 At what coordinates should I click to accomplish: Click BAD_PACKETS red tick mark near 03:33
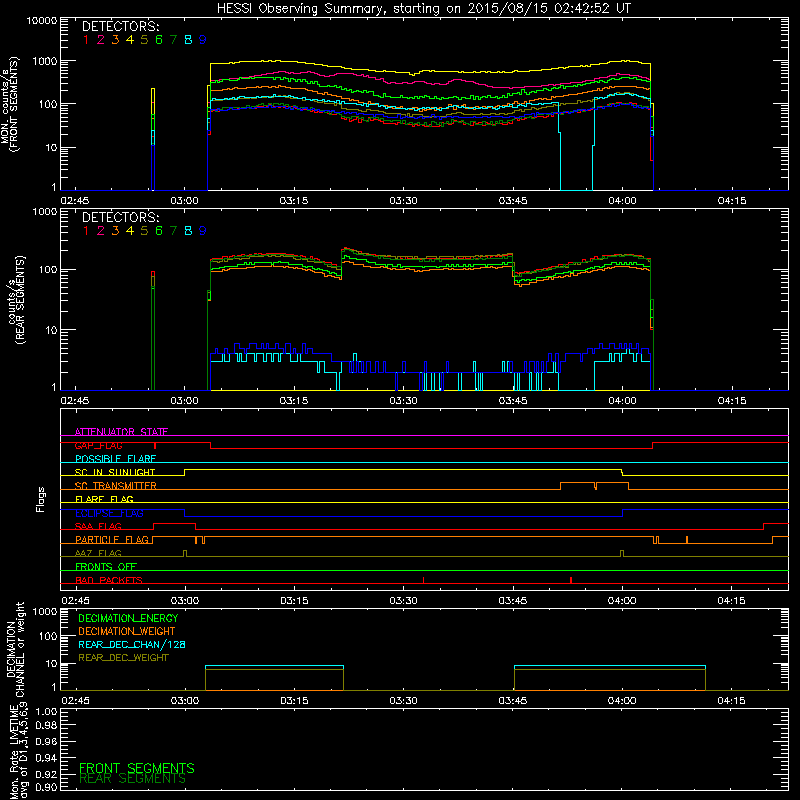click(x=423, y=580)
